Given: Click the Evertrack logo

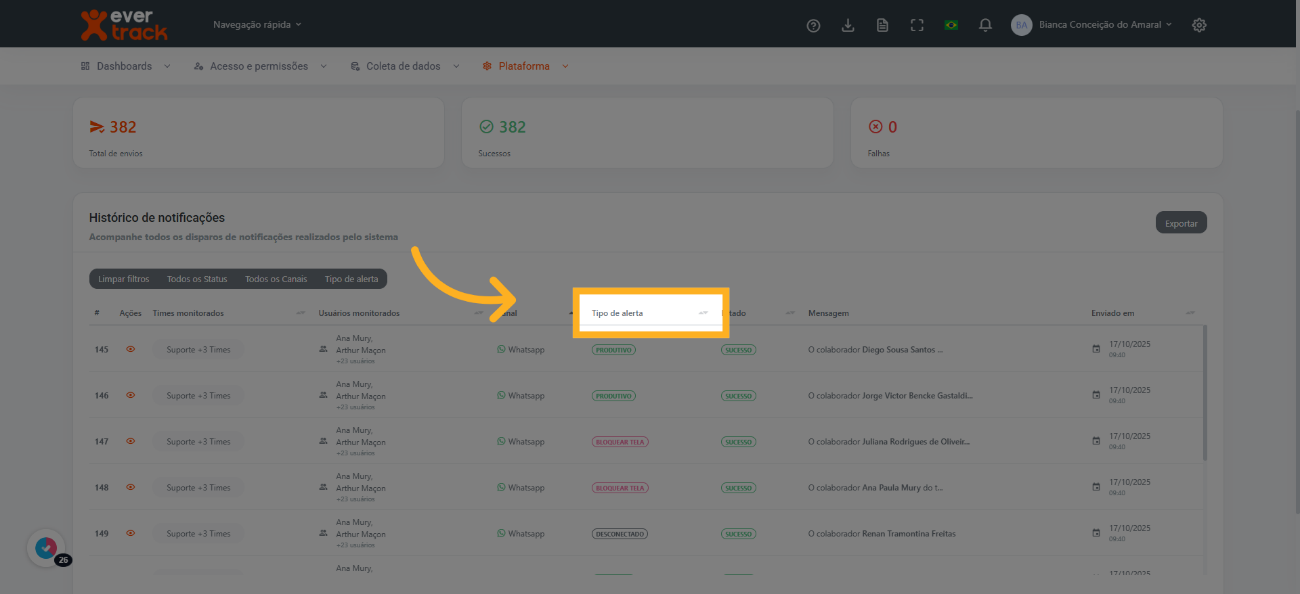Looking at the screenshot, I should point(124,24).
